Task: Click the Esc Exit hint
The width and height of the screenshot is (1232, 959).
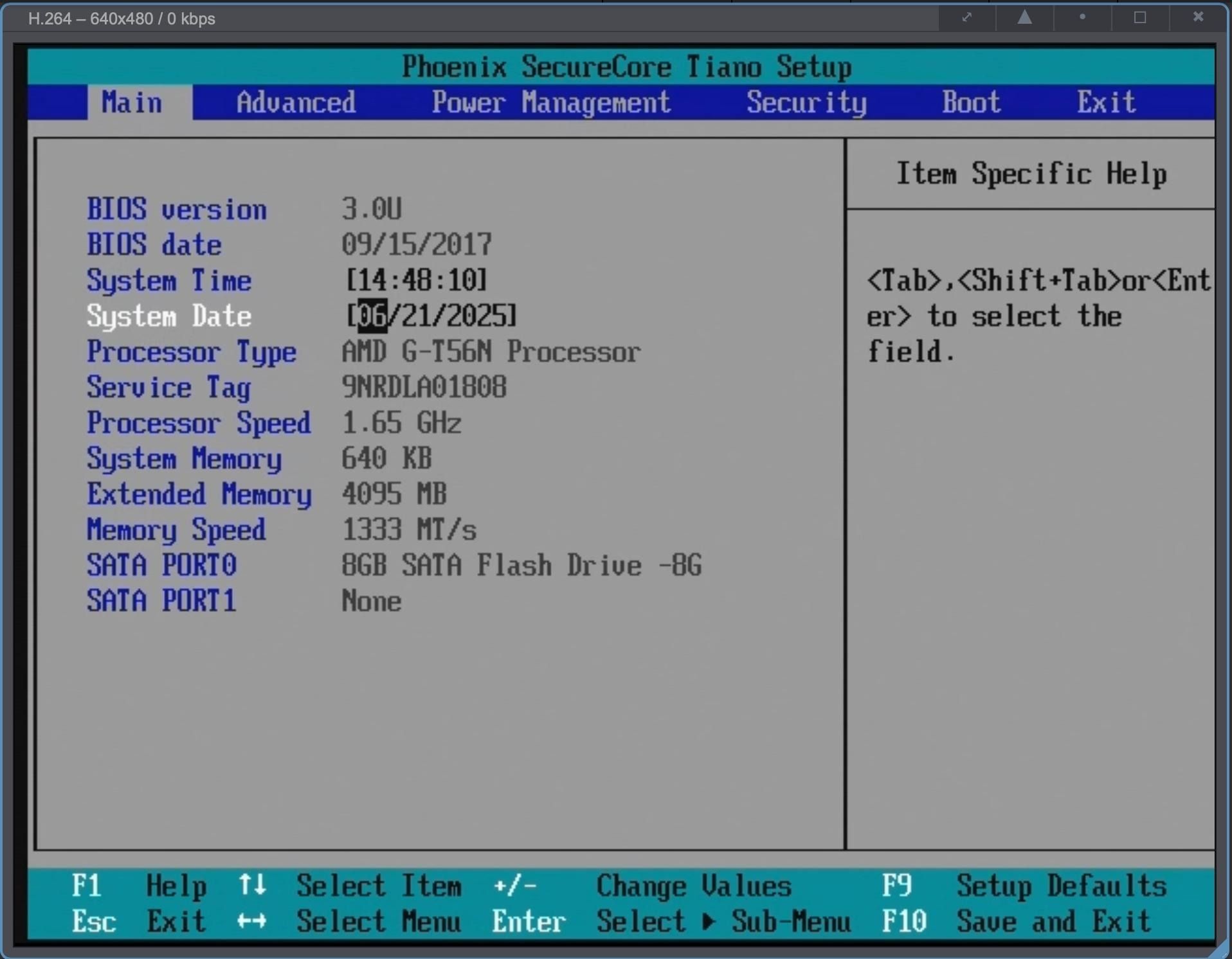Action: pyautogui.click(x=139, y=922)
